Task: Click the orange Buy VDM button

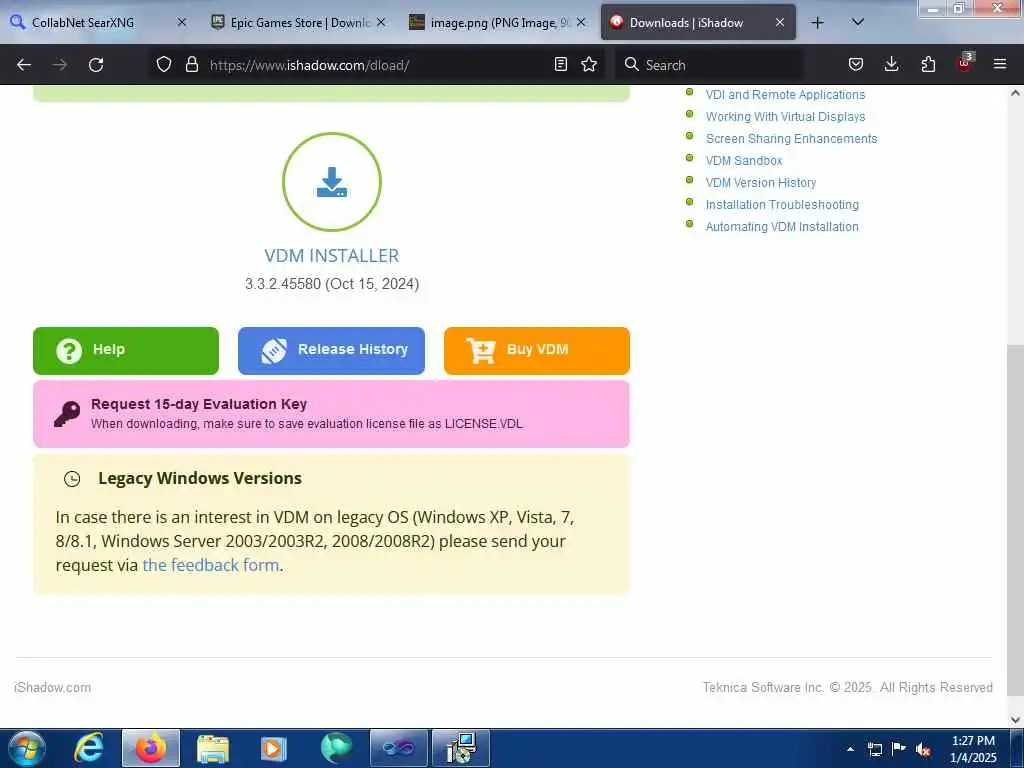Action: tap(537, 351)
